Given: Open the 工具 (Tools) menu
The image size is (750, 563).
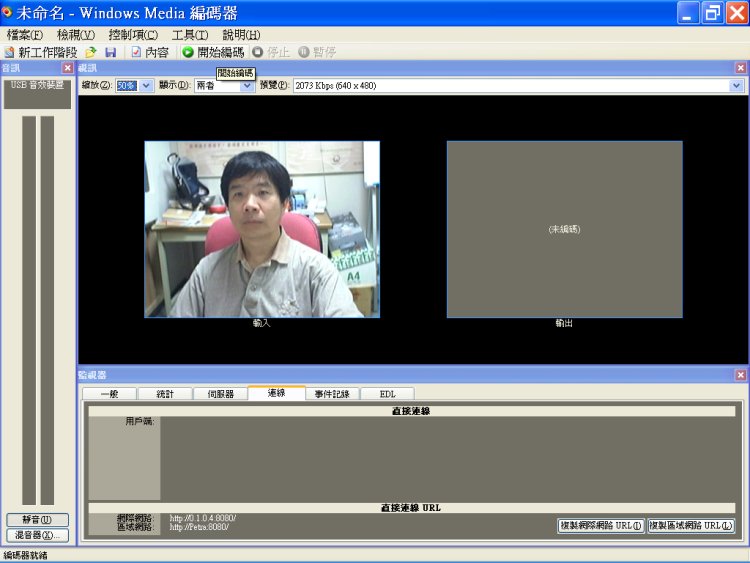Looking at the screenshot, I should pyautogui.click(x=189, y=35).
